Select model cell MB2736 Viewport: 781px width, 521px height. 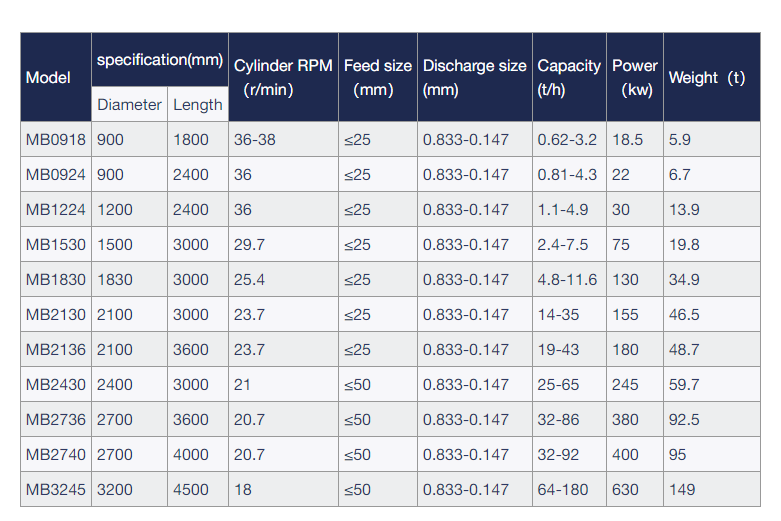pyautogui.click(x=56, y=419)
